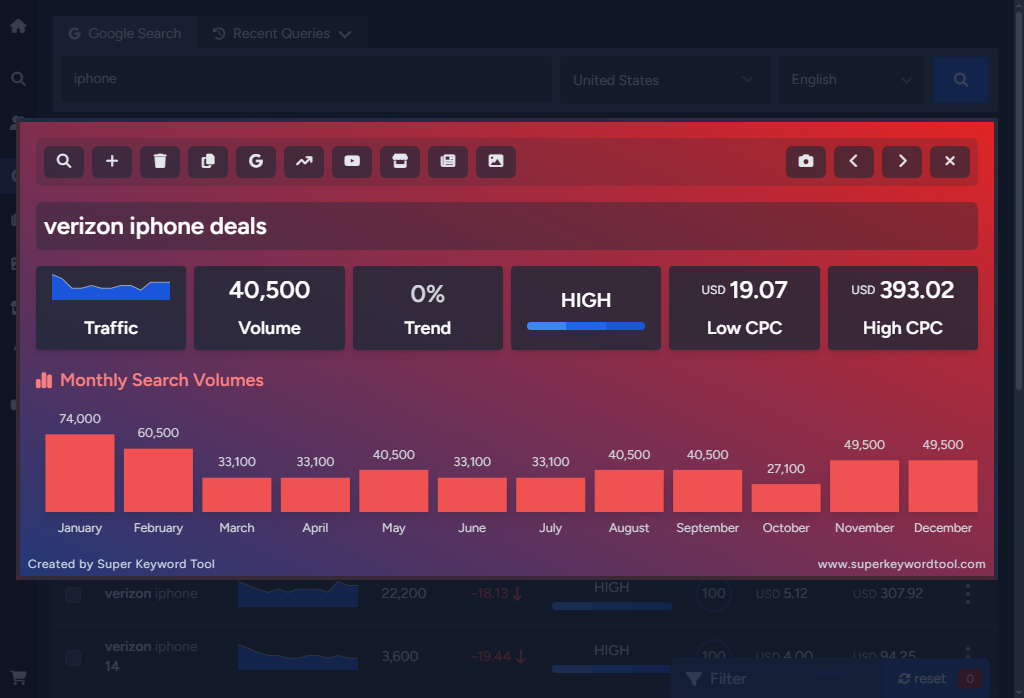Take snapshot with the camera icon

(806, 161)
